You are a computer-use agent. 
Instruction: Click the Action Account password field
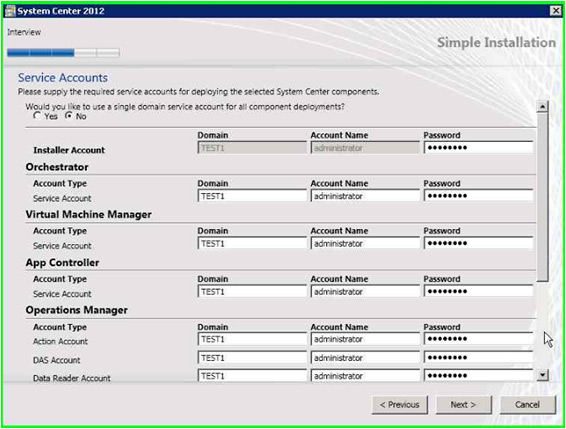pyautogui.click(x=478, y=339)
